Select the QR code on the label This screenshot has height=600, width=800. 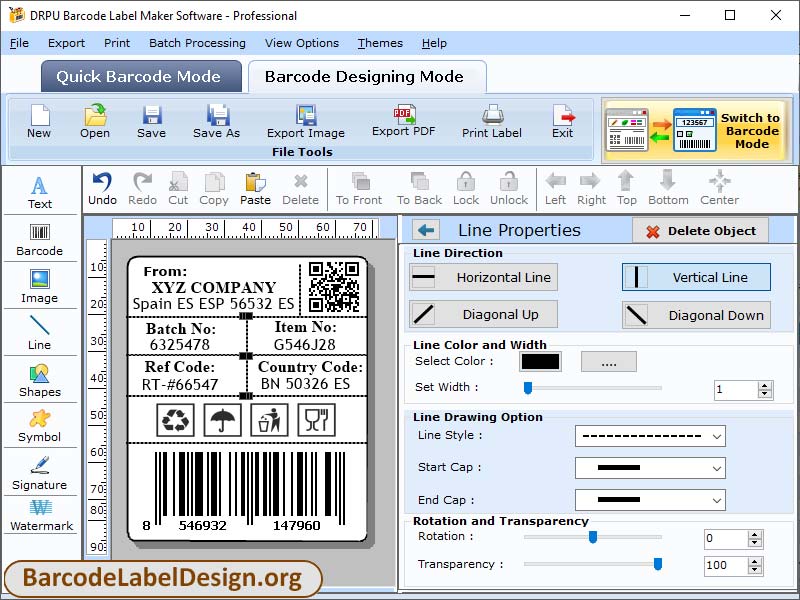pos(334,286)
